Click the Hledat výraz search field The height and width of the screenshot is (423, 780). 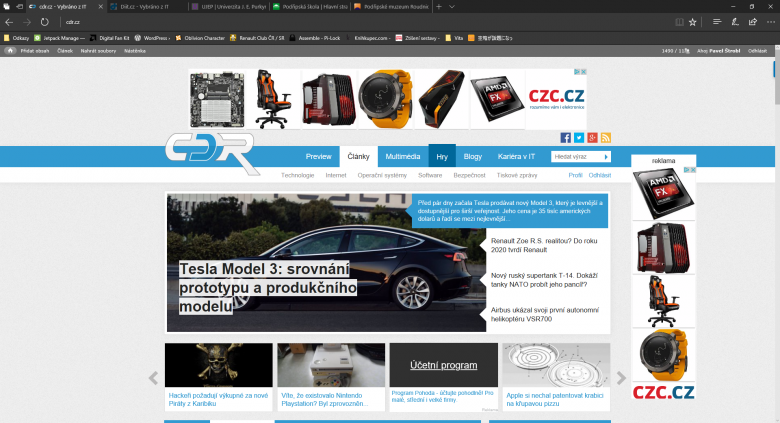point(577,157)
